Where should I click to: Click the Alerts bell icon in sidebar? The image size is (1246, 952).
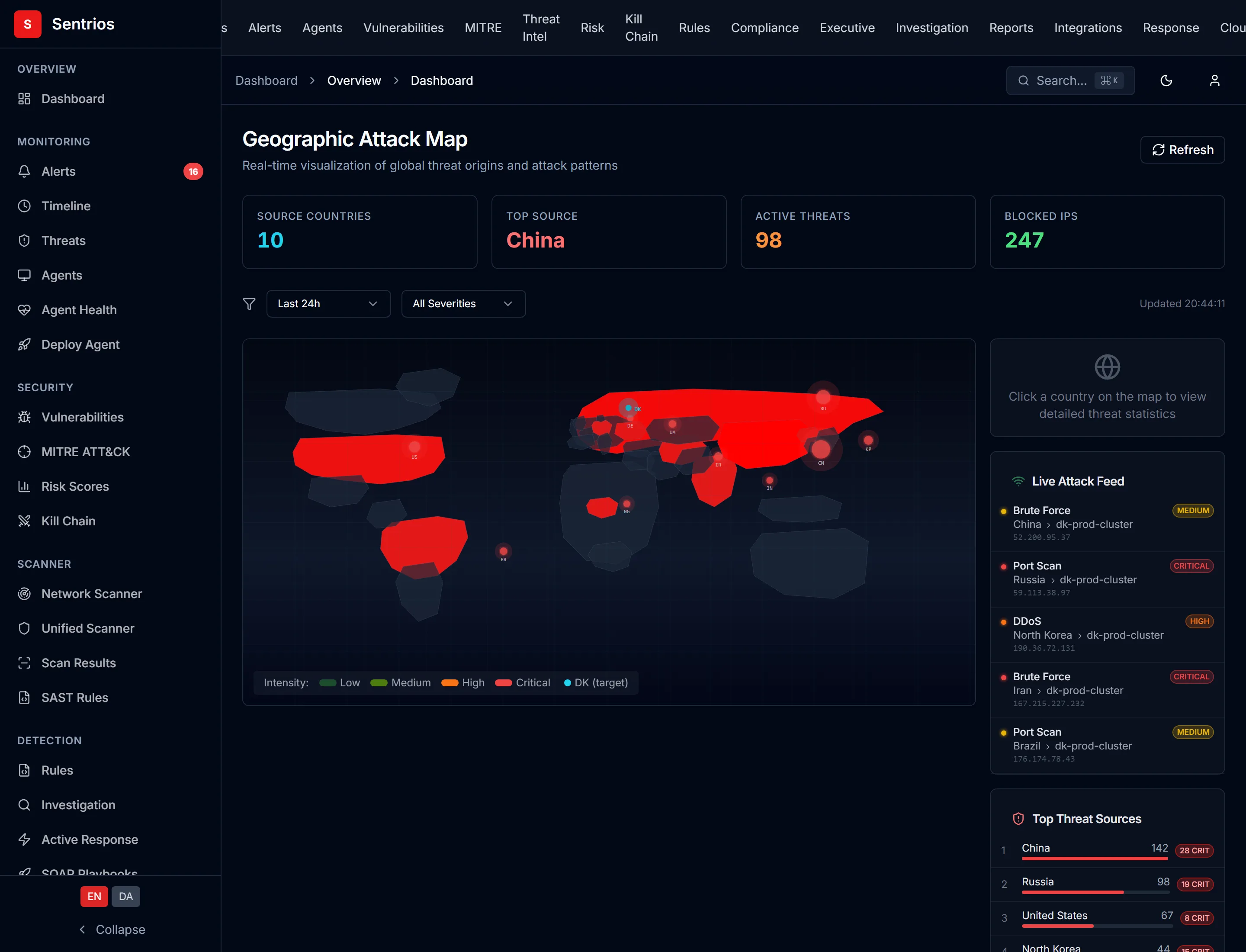pyautogui.click(x=24, y=171)
